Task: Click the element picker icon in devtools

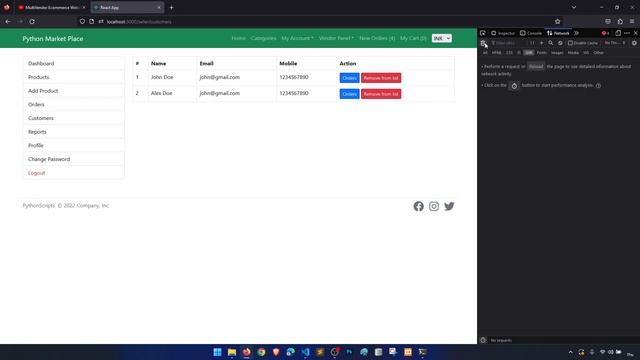Action: (x=483, y=33)
